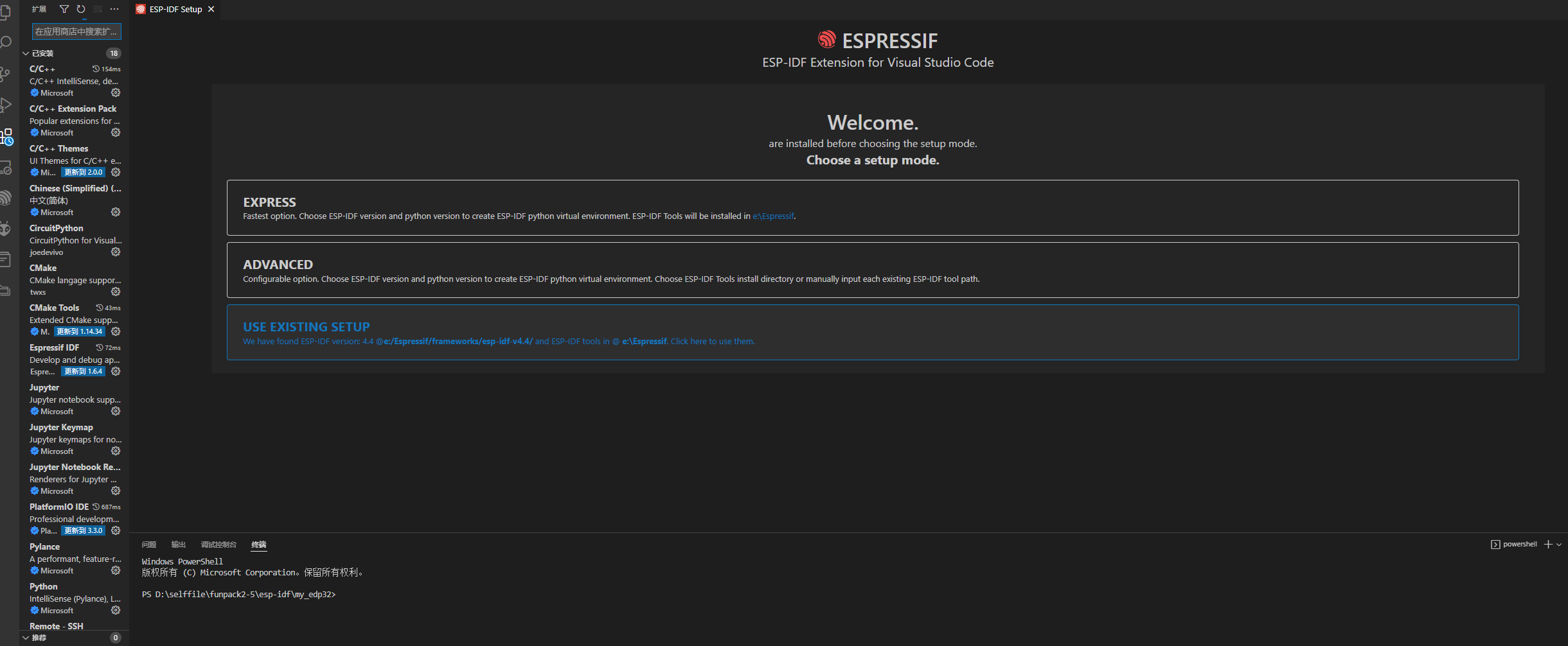Screen dimensions: 1568x646
Task: Open manage gear for Jupyter extension
Action: click(116, 411)
